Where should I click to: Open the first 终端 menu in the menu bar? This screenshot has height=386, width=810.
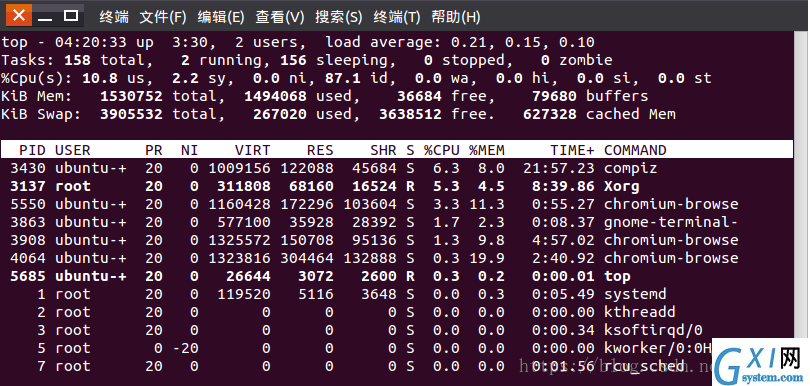[x=114, y=17]
